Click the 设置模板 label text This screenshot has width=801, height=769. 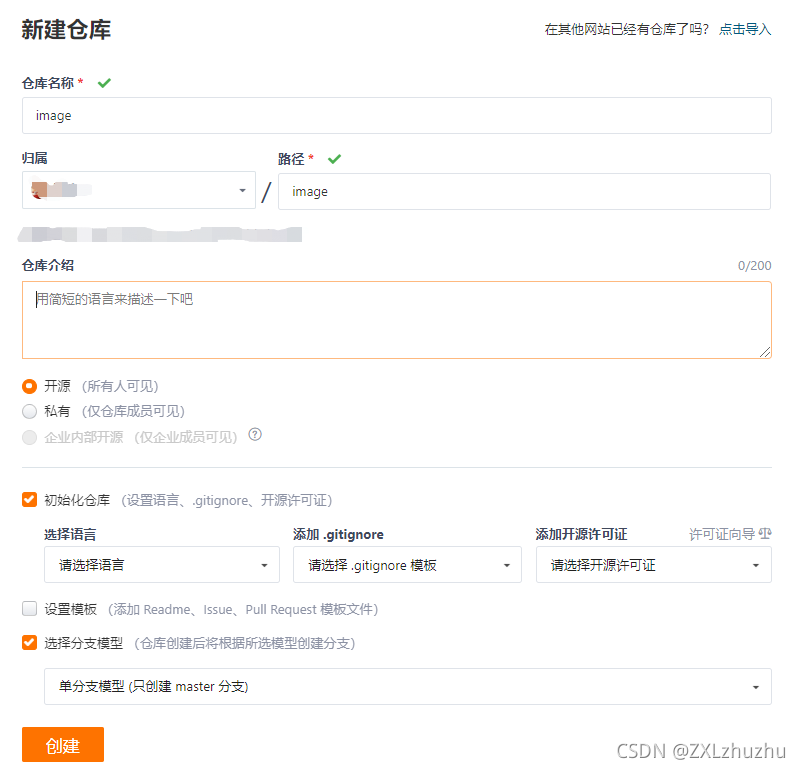(x=70, y=609)
